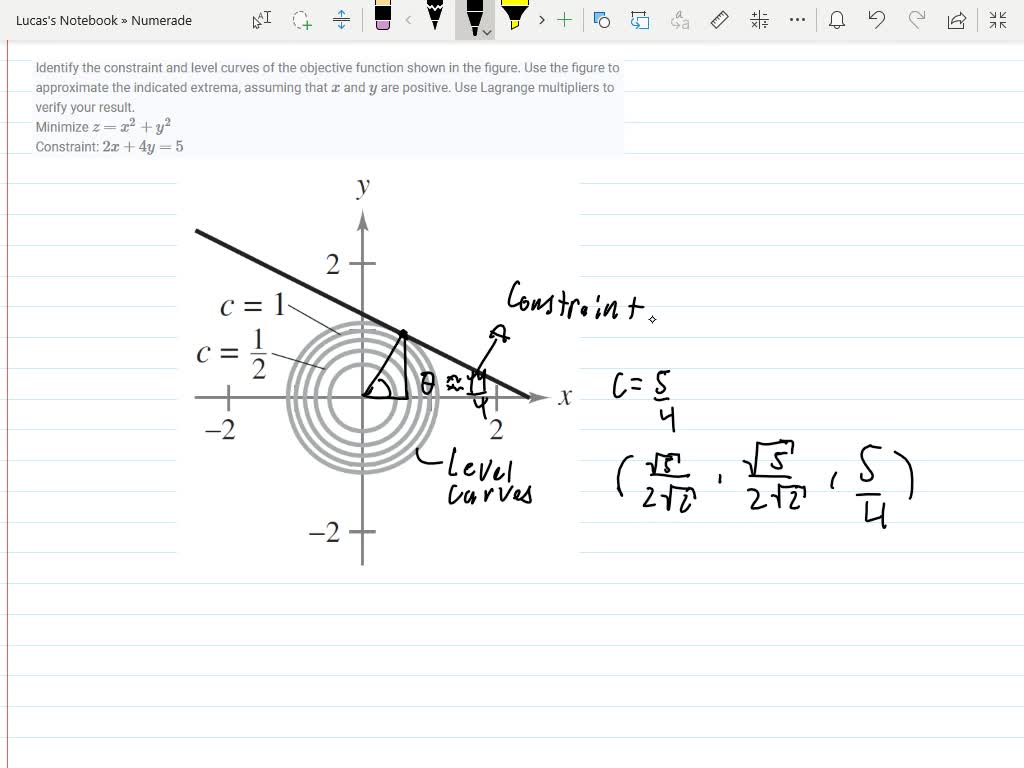Expand more pens with the right chevron
This screenshot has height=768, width=1024.
coord(540,20)
